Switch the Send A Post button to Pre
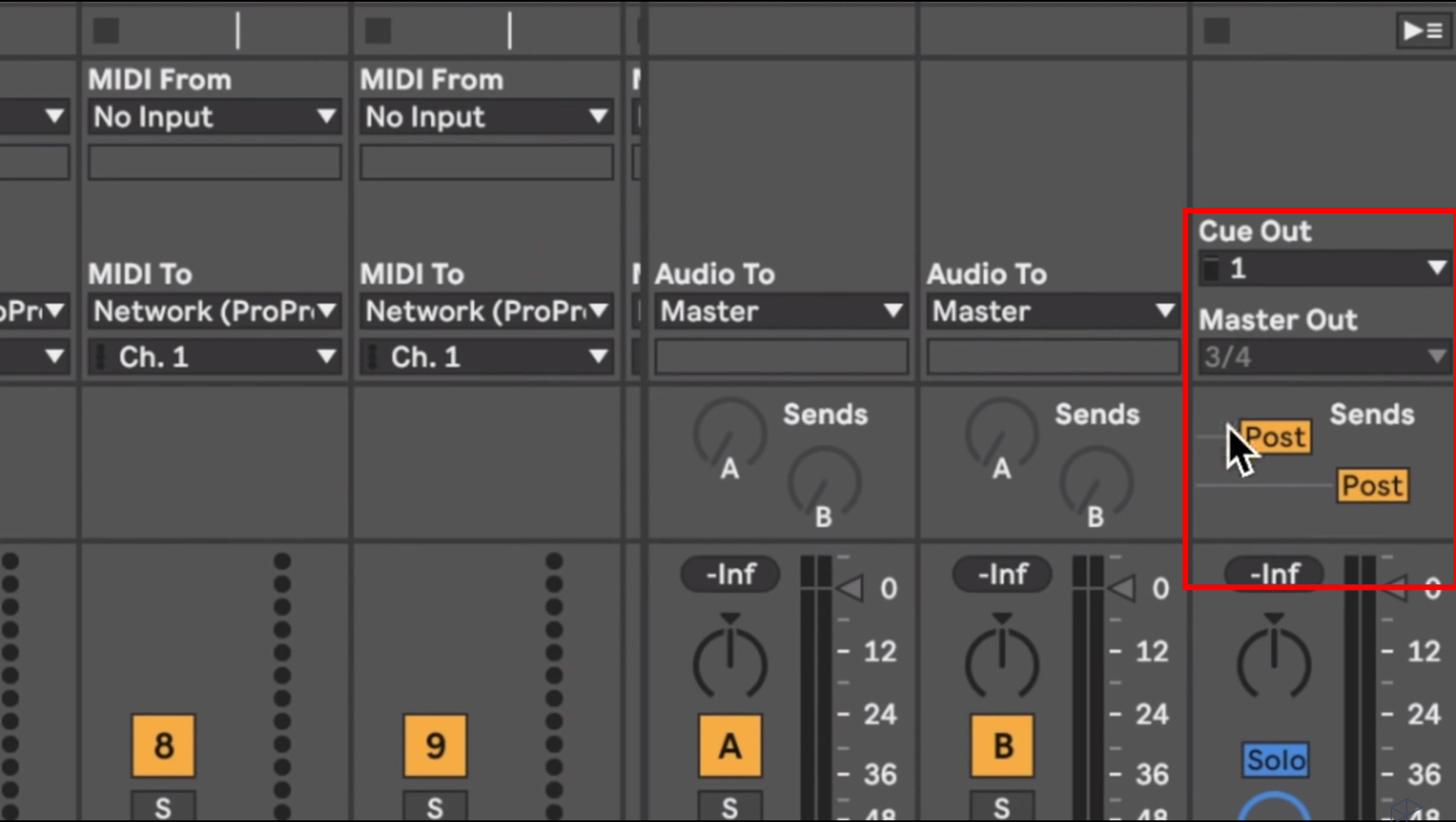Viewport: 1456px width, 822px height. point(1275,438)
